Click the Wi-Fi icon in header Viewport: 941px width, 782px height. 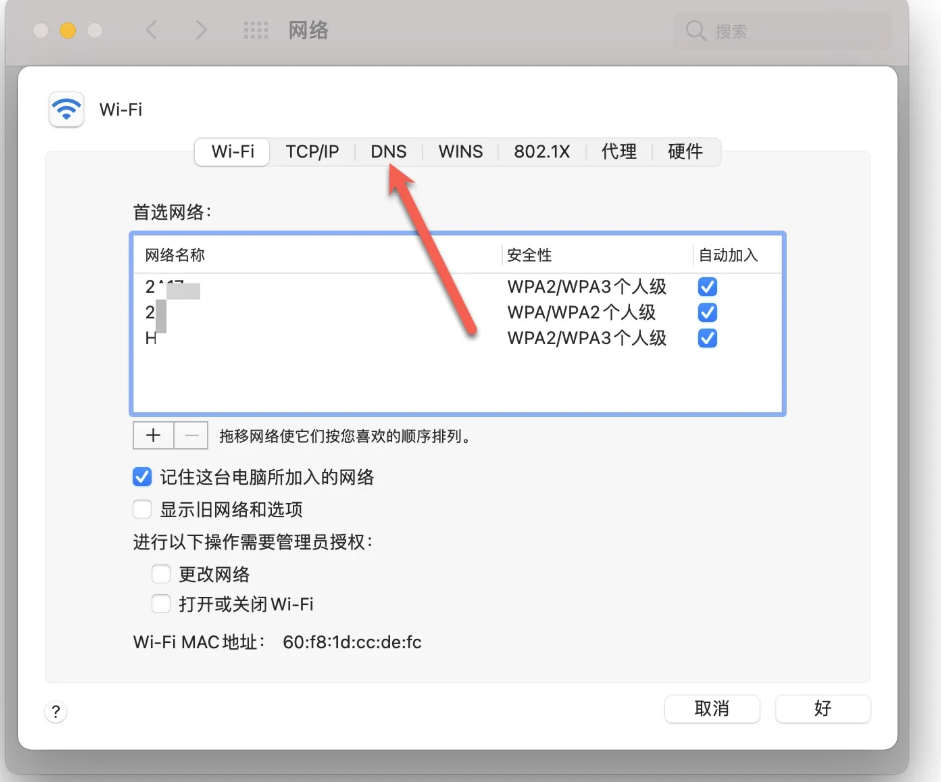click(67, 109)
